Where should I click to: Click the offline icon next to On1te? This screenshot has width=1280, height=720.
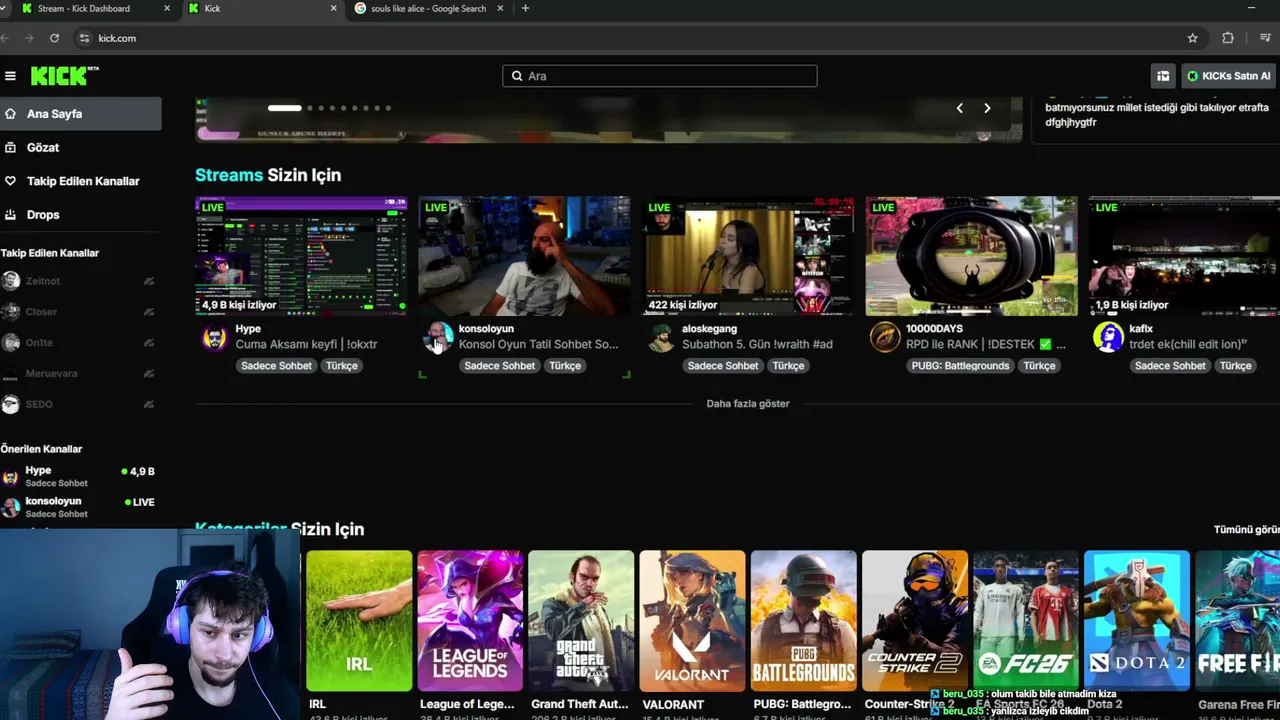pyautogui.click(x=149, y=343)
